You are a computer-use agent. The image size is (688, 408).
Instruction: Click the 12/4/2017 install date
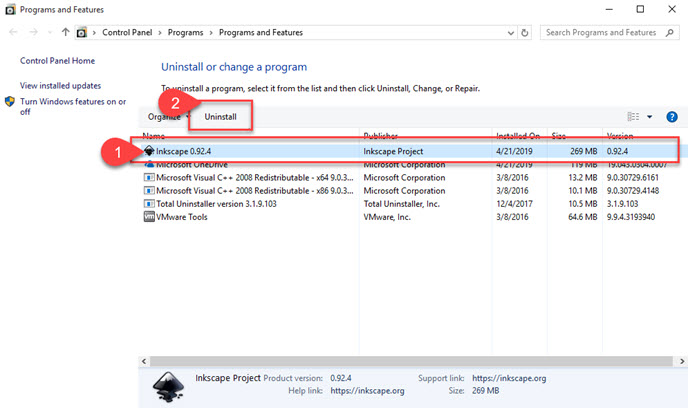click(514, 204)
